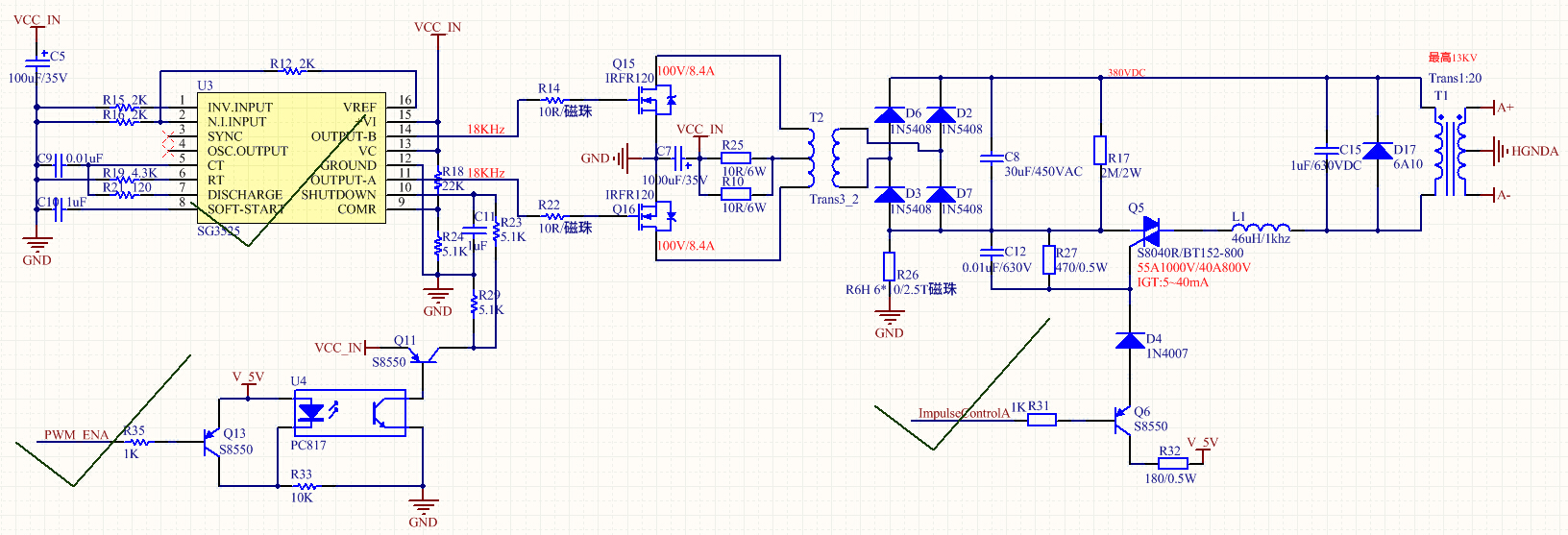Select the 'IGT:5~40mA' note
Viewport: 1568px width, 535px height.
(1172, 281)
